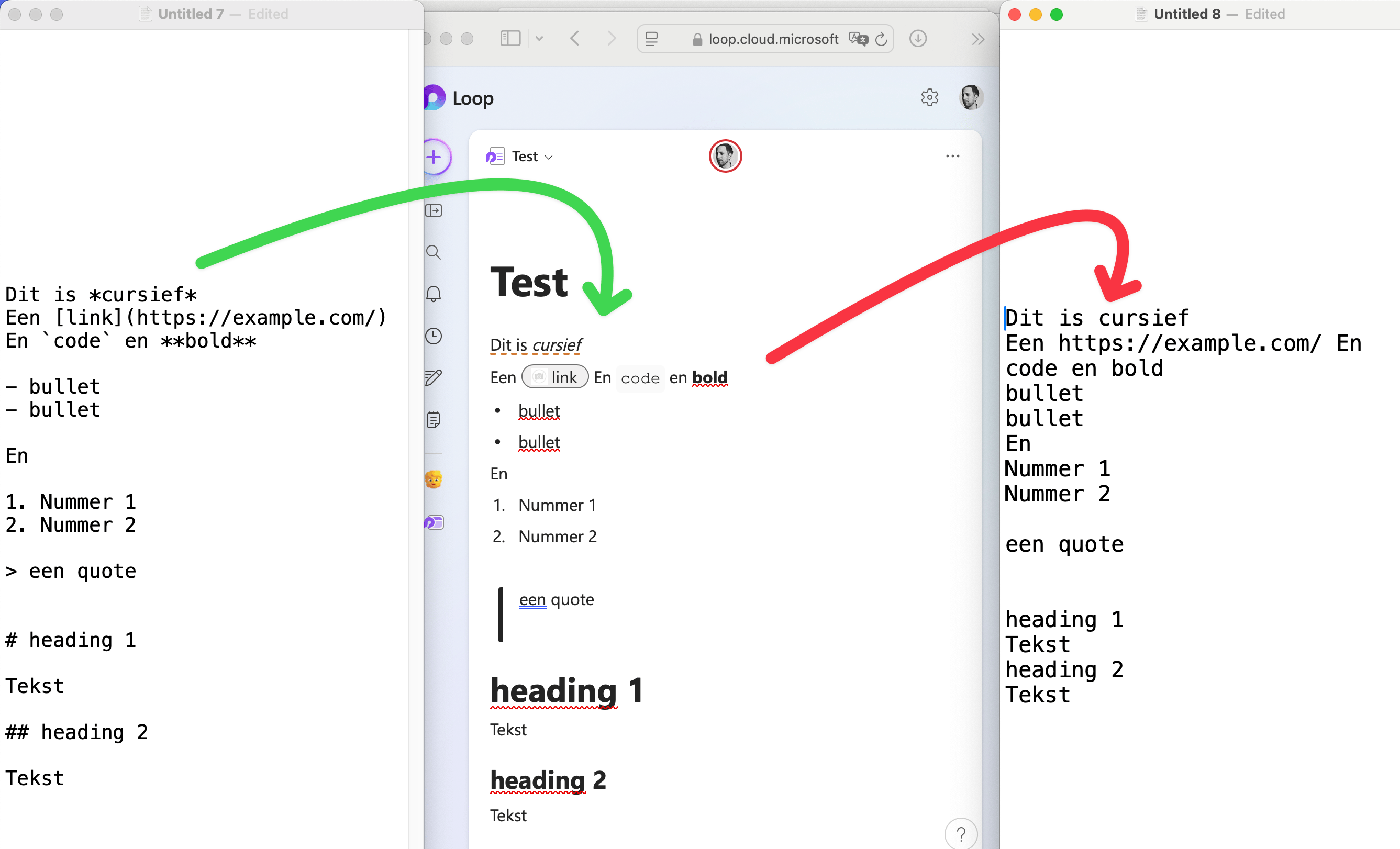
Task: Click 'Dit is cursief' in Untitled 8
Action: tap(1096, 318)
